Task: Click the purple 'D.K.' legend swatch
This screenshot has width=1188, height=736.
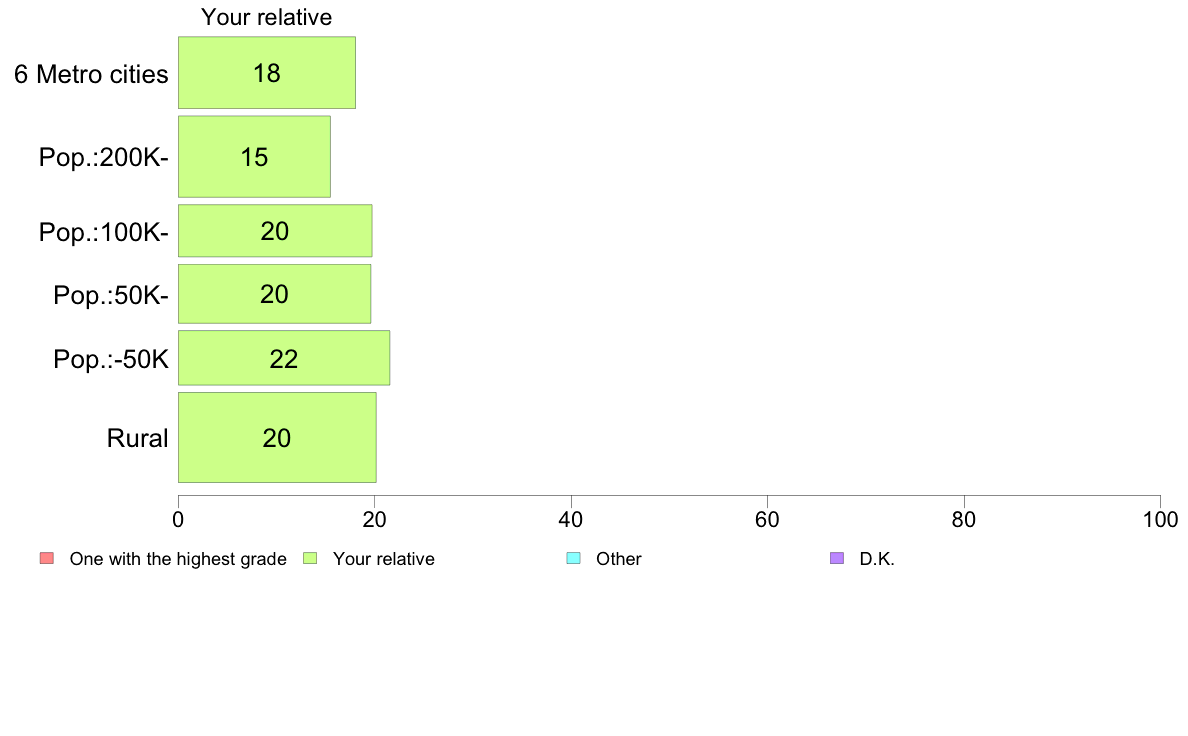Action: [x=837, y=559]
